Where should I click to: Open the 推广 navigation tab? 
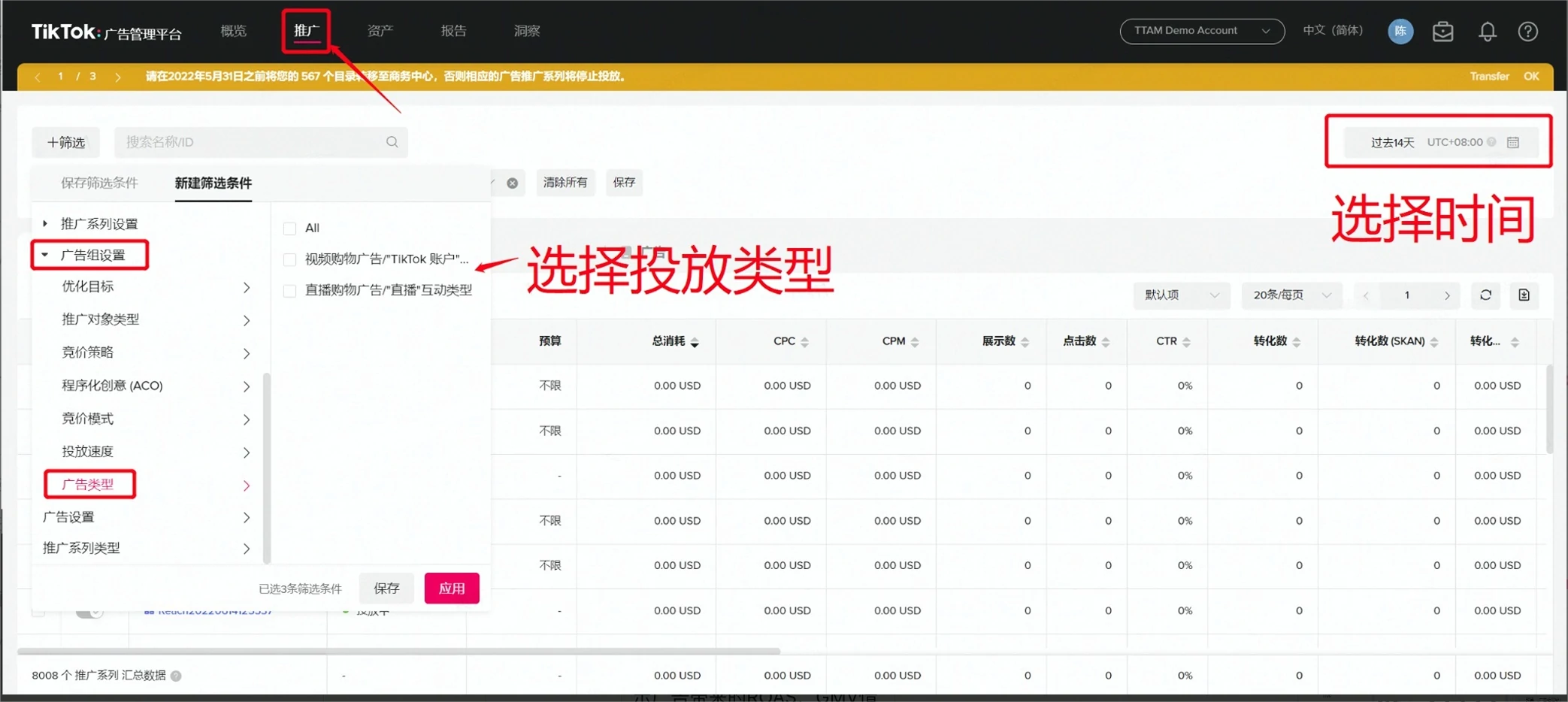306,31
